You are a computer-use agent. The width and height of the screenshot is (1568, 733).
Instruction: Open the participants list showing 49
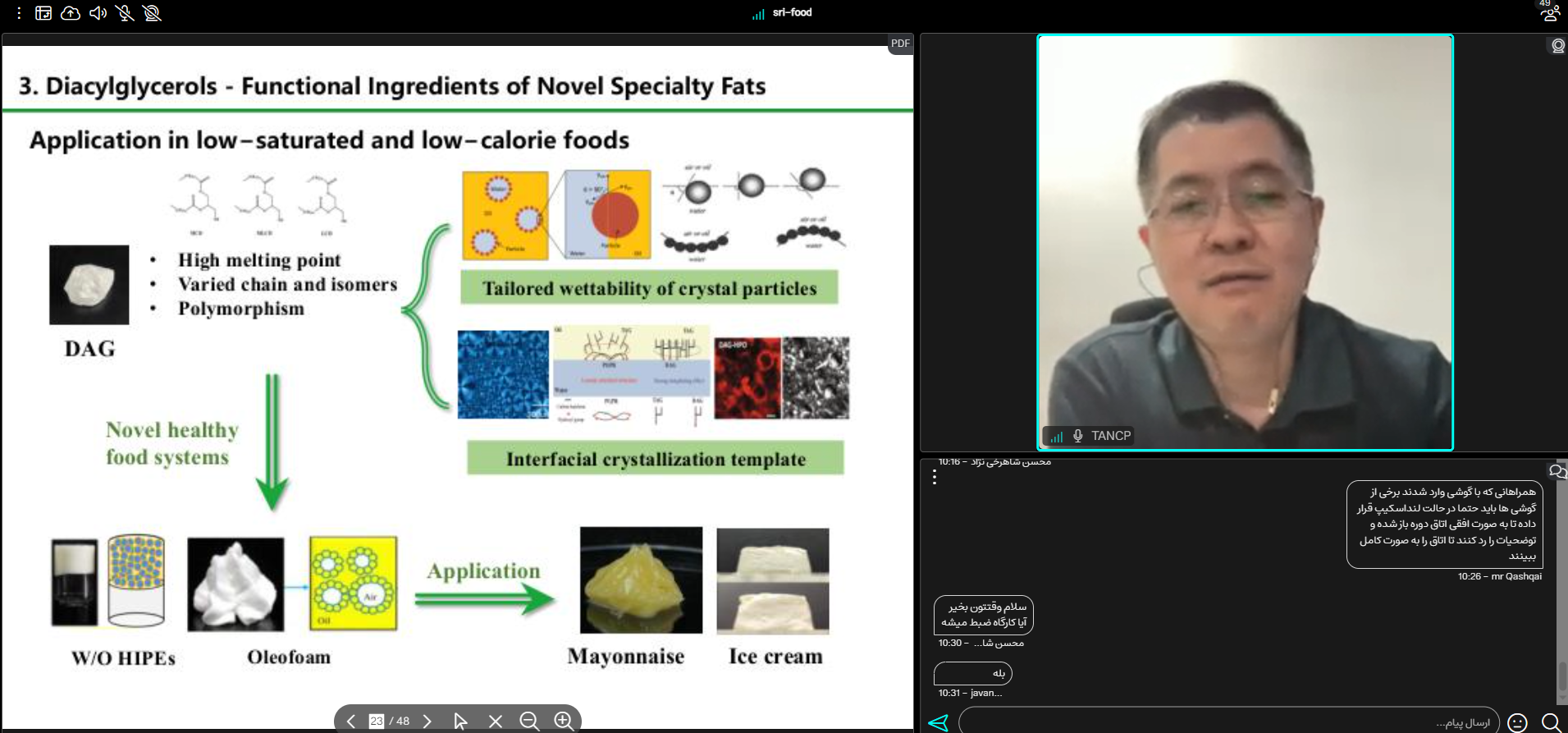(x=1549, y=11)
